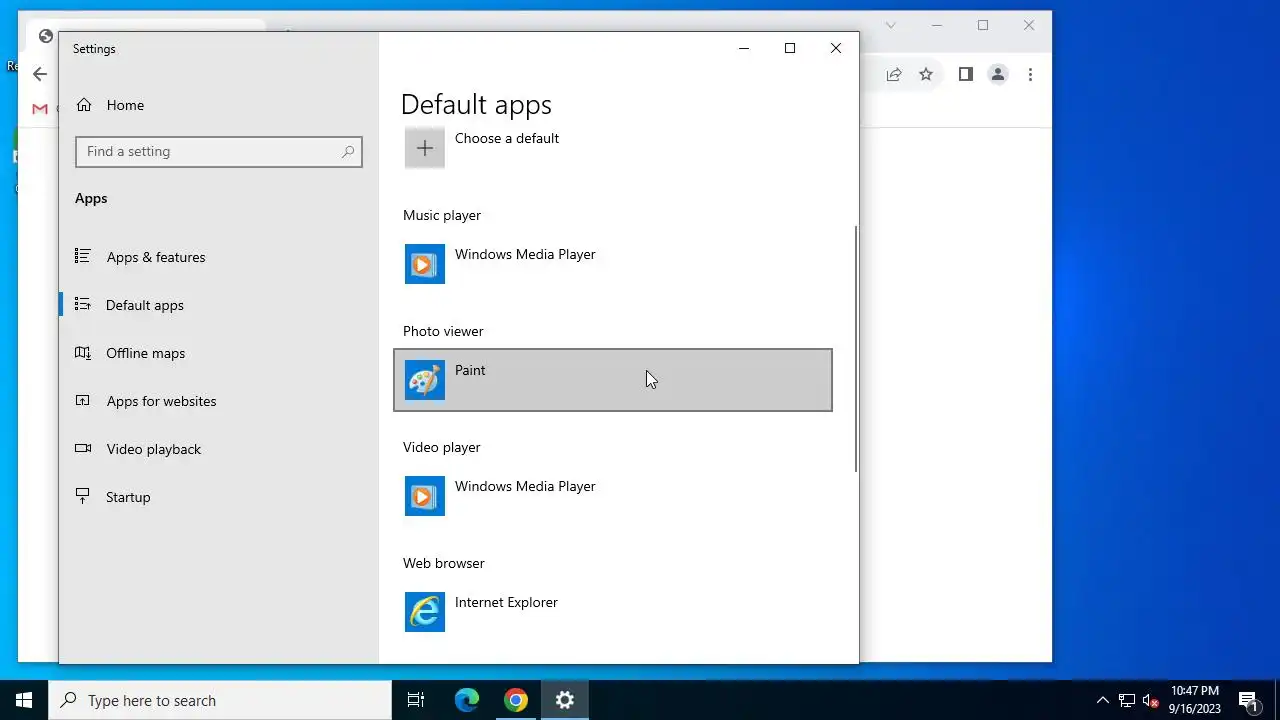The image size is (1280, 720).
Task: Open Chrome's three-dot menu
Action: tap(1030, 74)
